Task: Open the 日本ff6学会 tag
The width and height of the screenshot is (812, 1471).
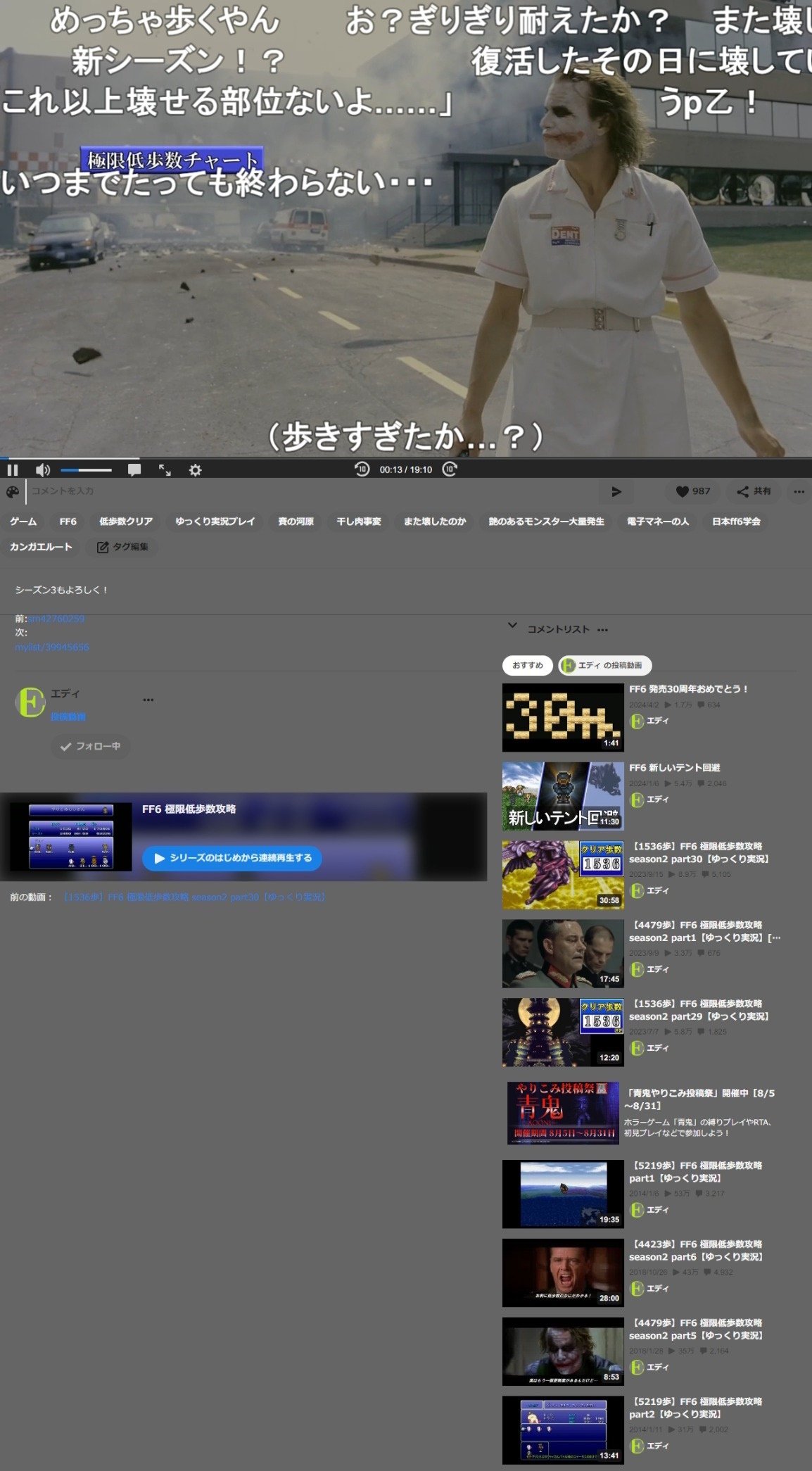Action: pyautogui.click(x=736, y=522)
